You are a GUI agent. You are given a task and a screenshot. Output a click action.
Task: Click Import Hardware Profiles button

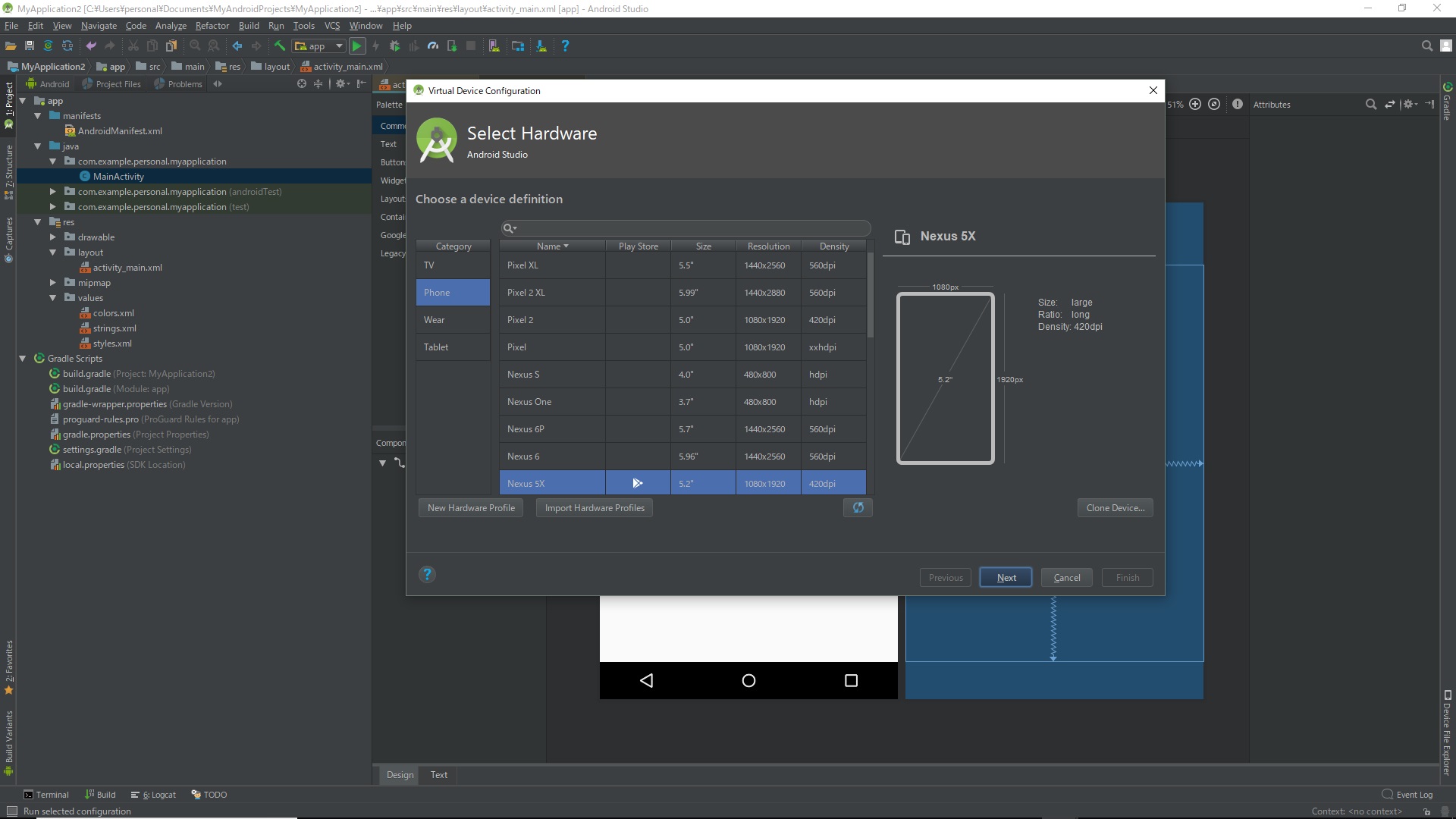(595, 508)
